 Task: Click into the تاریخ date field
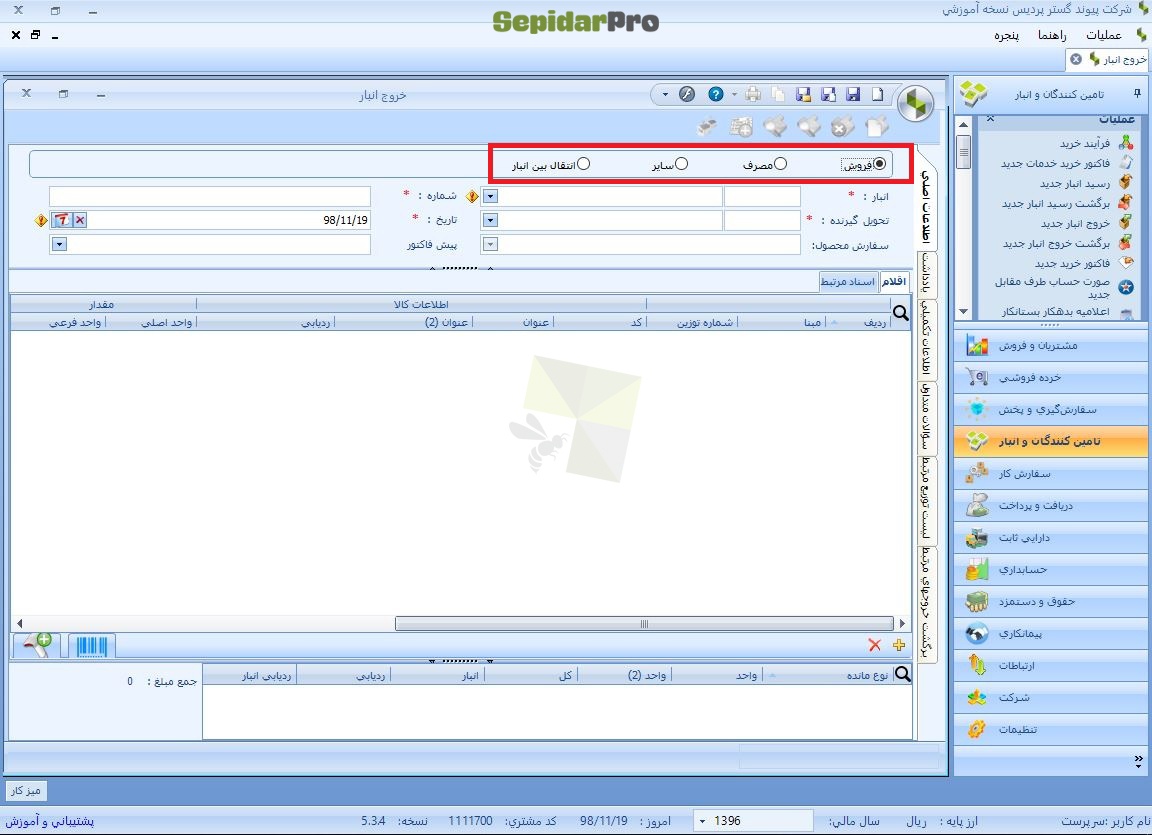[229, 220]
